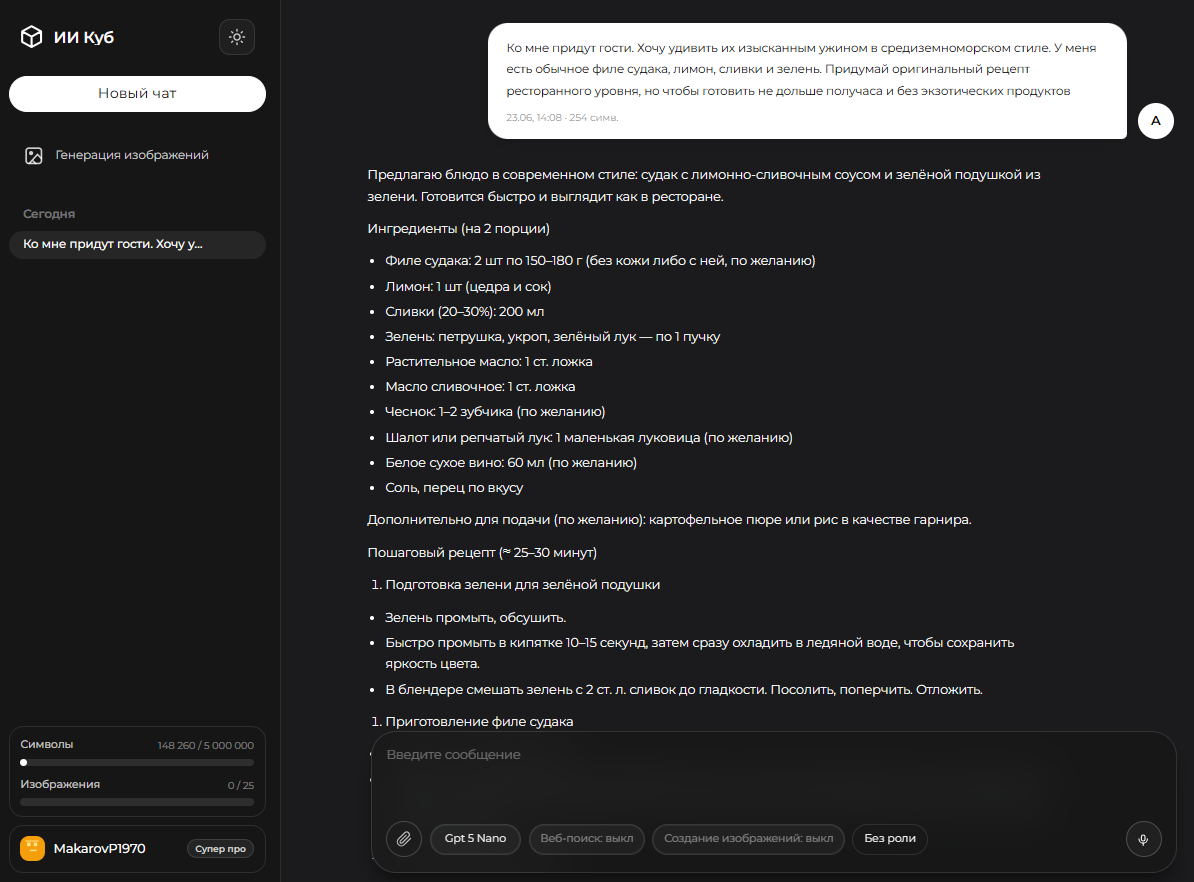Click the user avatar circle labeled A

(x=1155, y=121)
